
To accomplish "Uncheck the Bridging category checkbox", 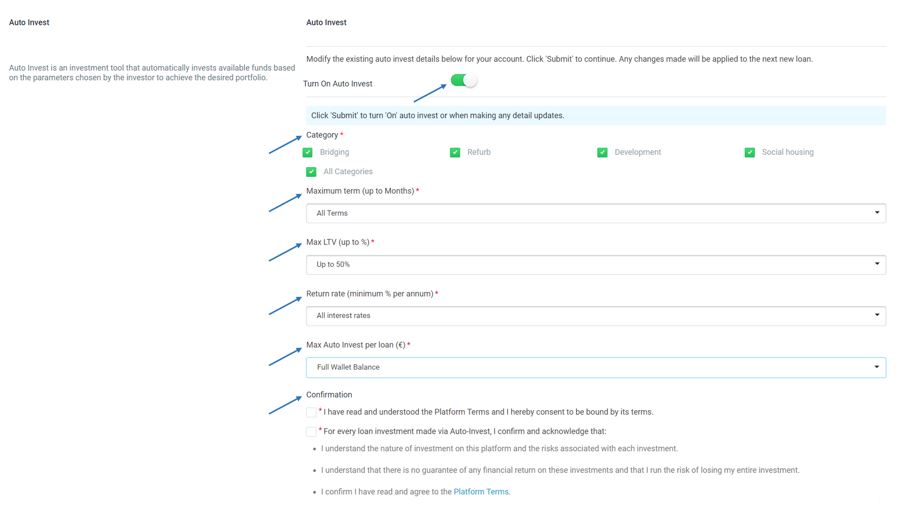I will [308, 153].
